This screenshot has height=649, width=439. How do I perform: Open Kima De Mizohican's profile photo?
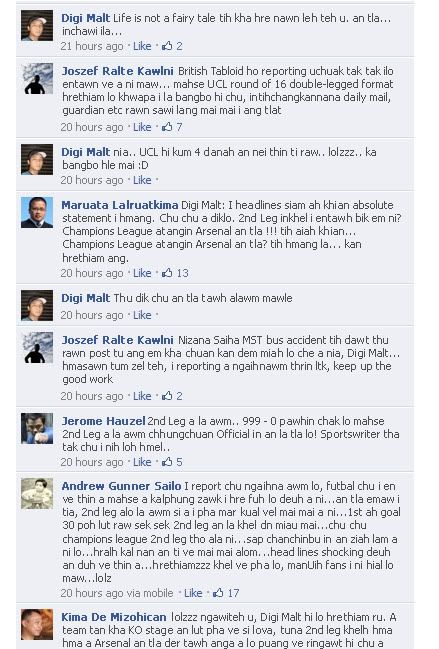[x=37, y=625]
